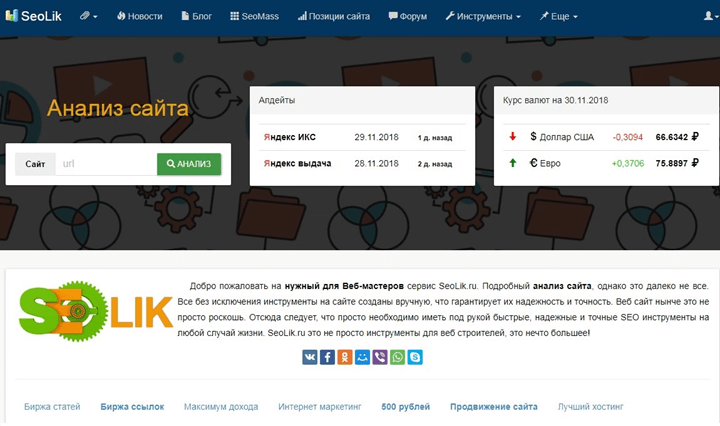Open the Биржа ссылок link
The width and height of the screenshot is (720, 426).
pyautogui.click(x=132, y=407)
